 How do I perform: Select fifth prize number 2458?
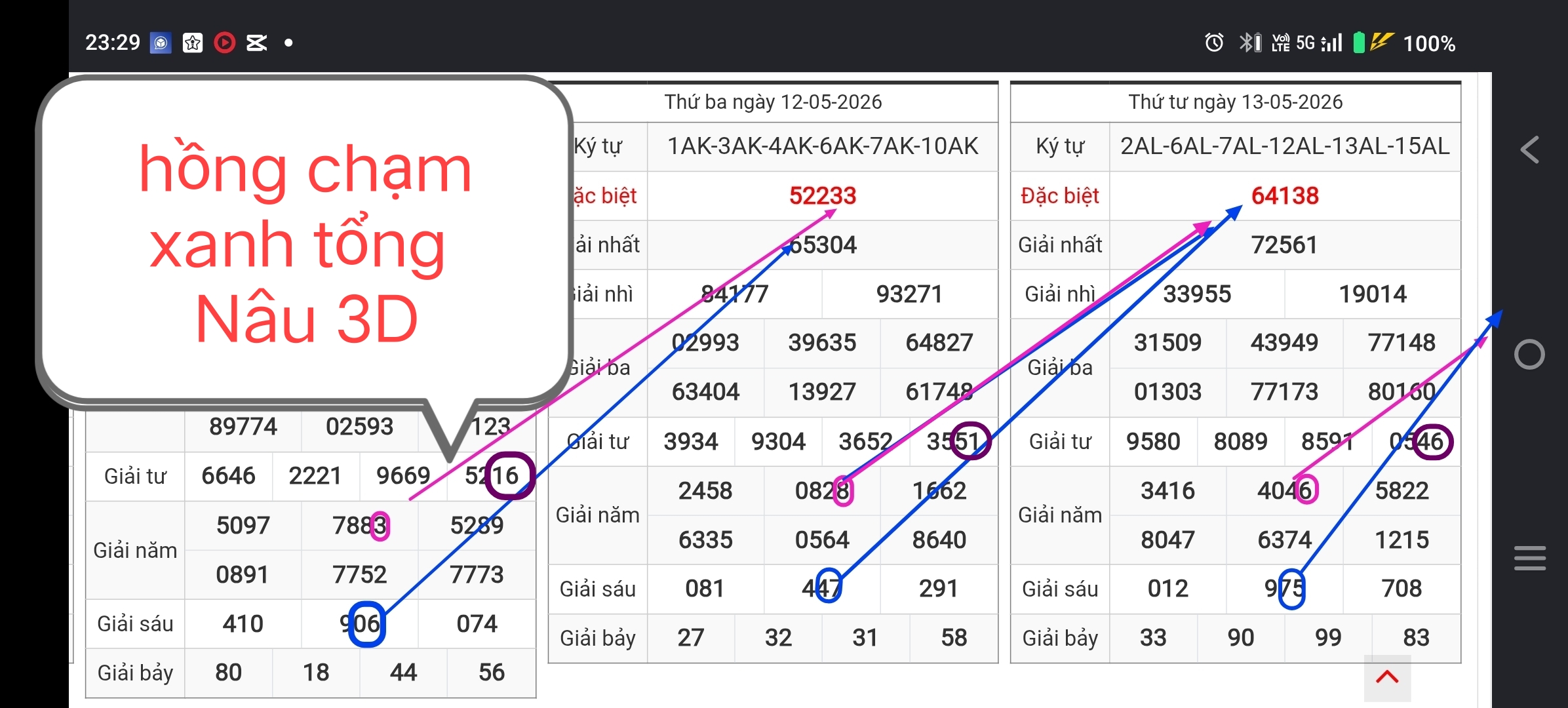click(x=705, y=490)
